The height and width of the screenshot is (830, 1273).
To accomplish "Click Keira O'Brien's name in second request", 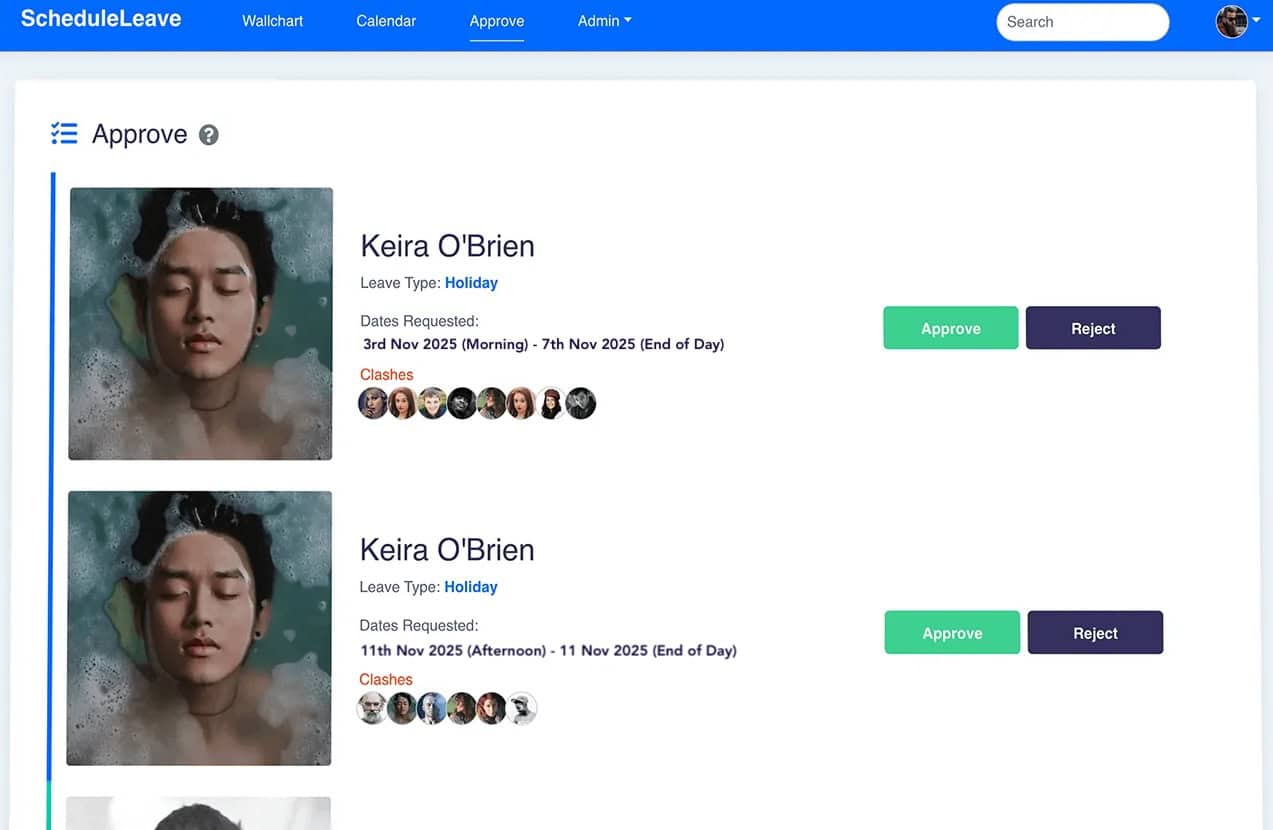I will 447,550.
